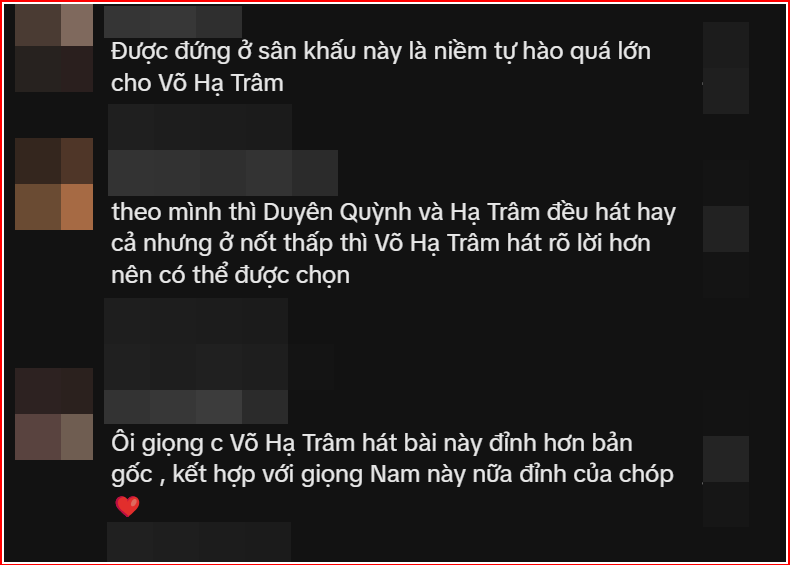Like the "theo mình thì Duyên Quỳnh" comment
790x565 pixels.
pyautogui.click(x=726, y=228)
